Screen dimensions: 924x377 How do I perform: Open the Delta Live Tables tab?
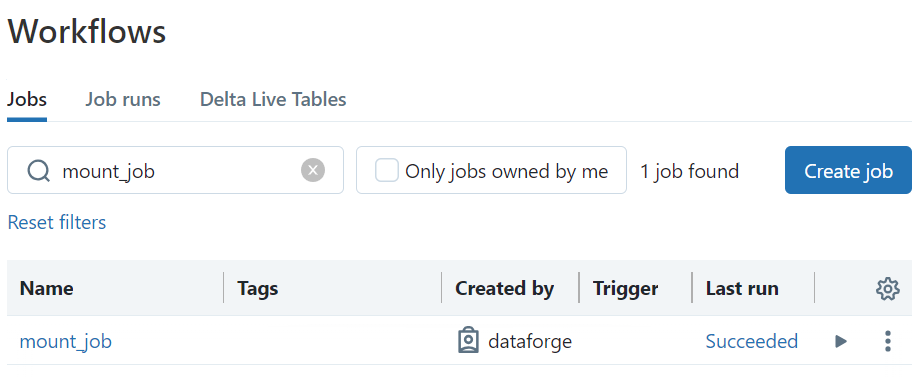tap(273, 99)
